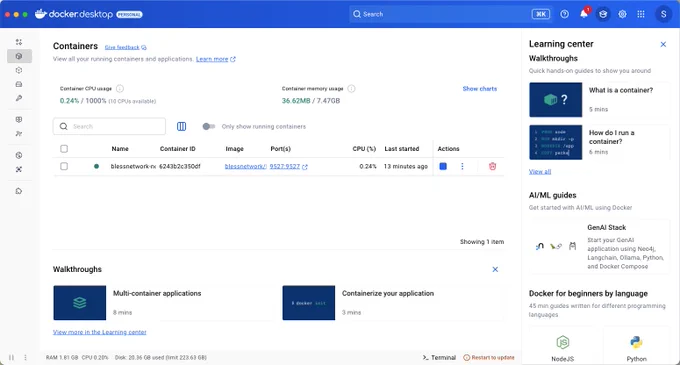Open the S user account avatar
Viewport: 680px width, 365px height.
pyautogui.click(x=663, y=14)
